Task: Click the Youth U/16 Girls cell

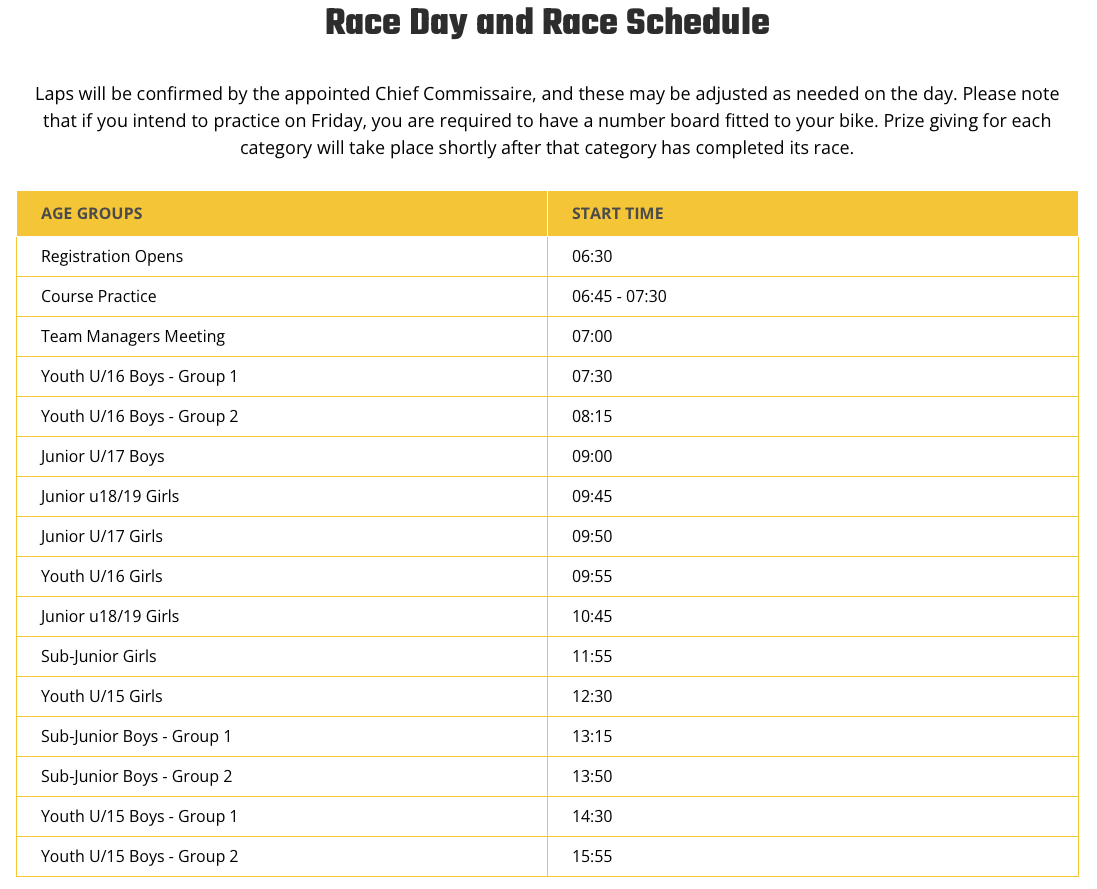Action: click(x=102, y=576)
